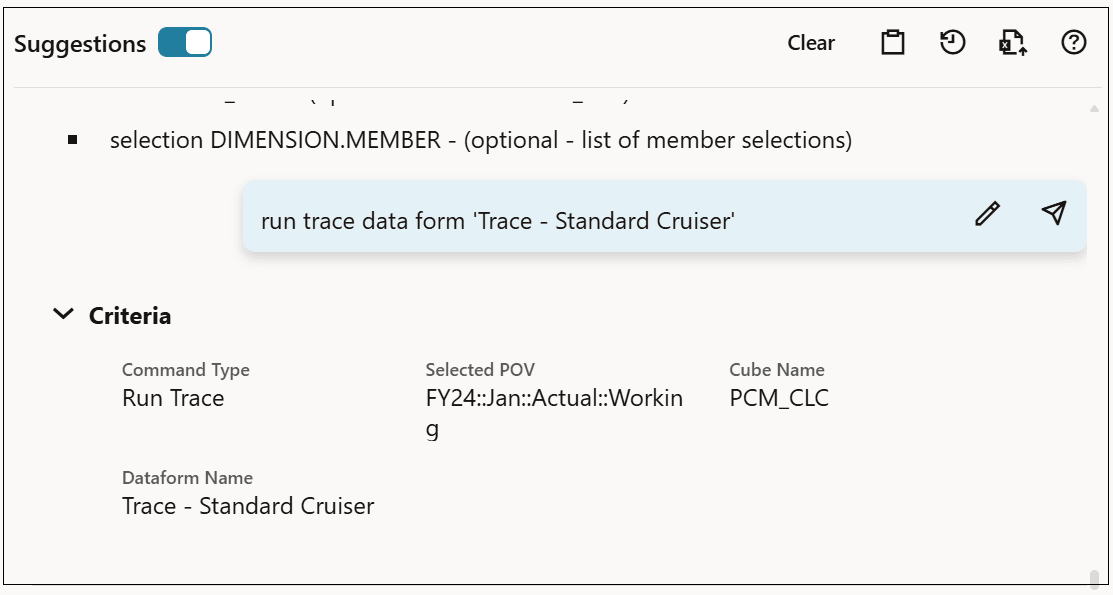Copy the chat using the clipboard icon
The width and height of the screenshot is (1113, 595).
[x=892, y=42]
